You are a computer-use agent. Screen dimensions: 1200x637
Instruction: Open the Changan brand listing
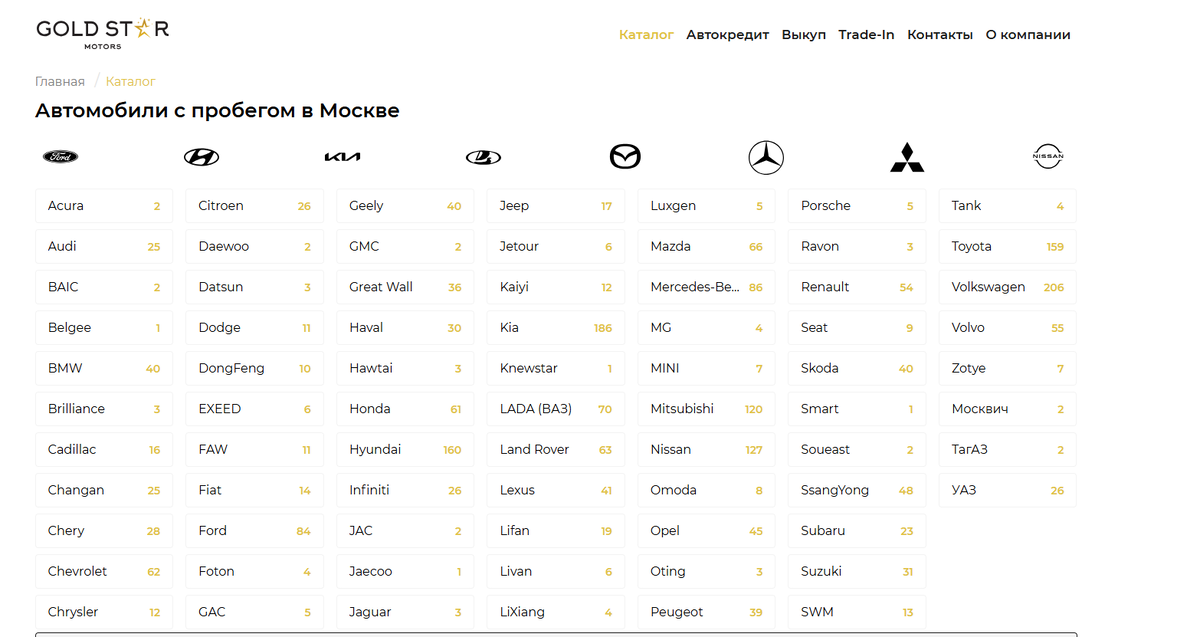(x=104, y=490)
